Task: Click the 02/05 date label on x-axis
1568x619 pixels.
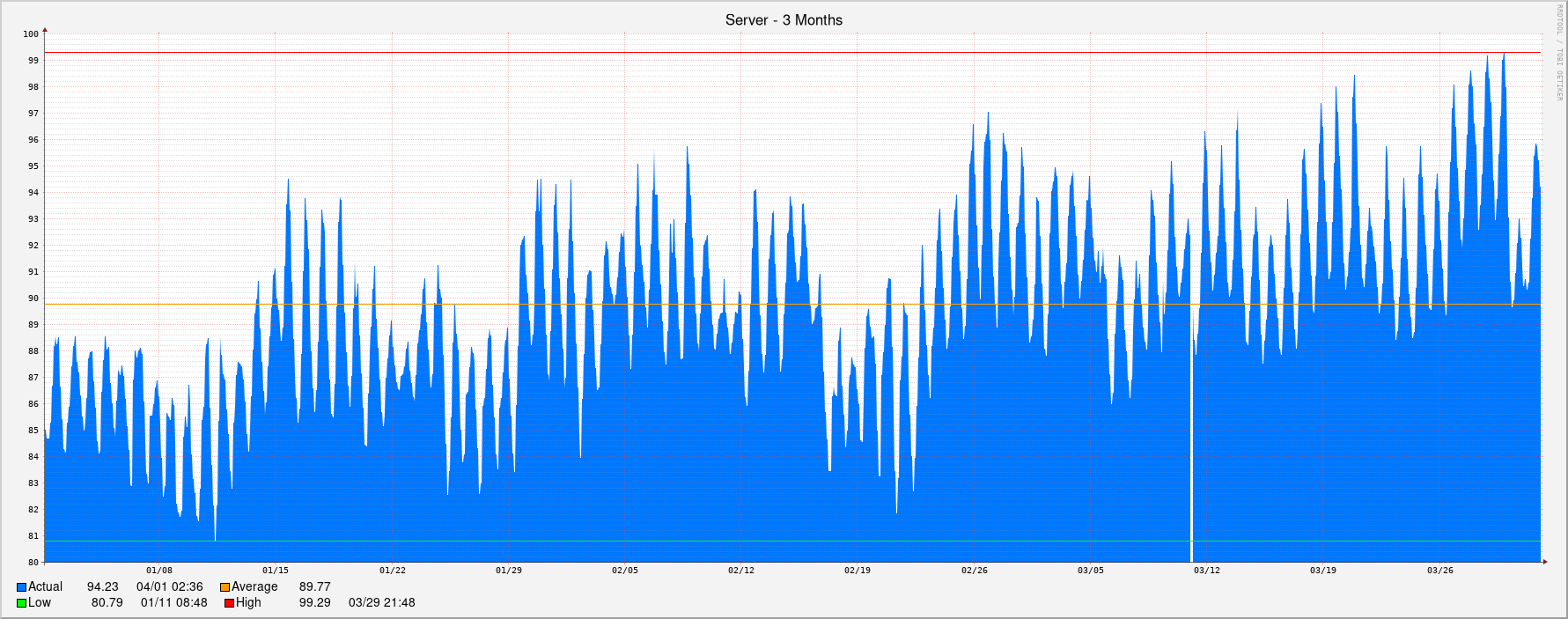Action: click(625, 571)
